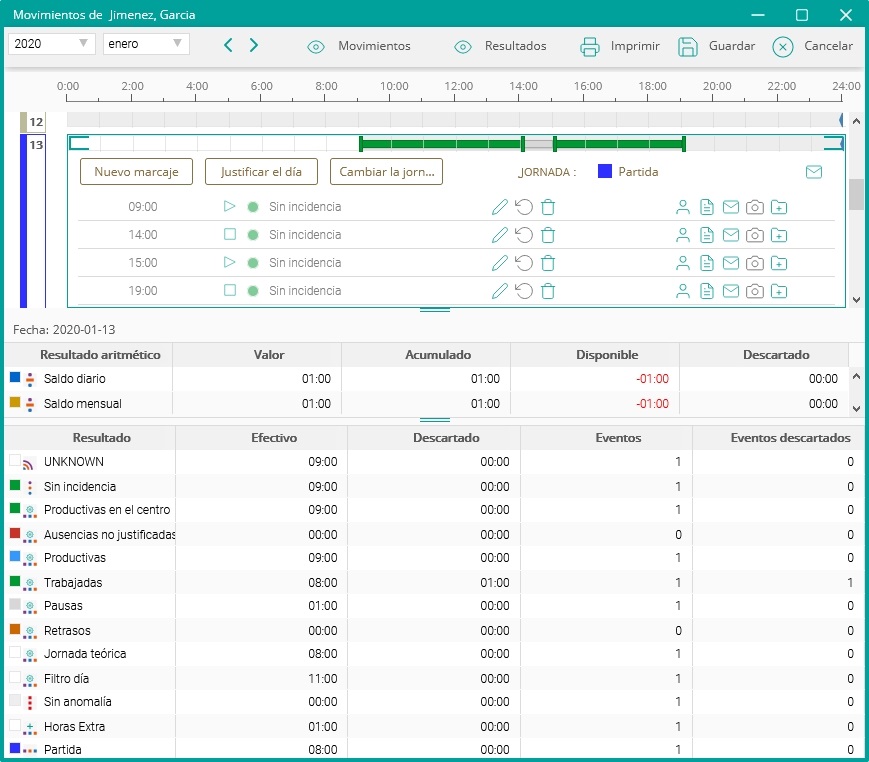Toggle the entry arrow of 15:00 marking
This screenshot has height=762, width=869.
pyautogui.click(x=229, y=262)
